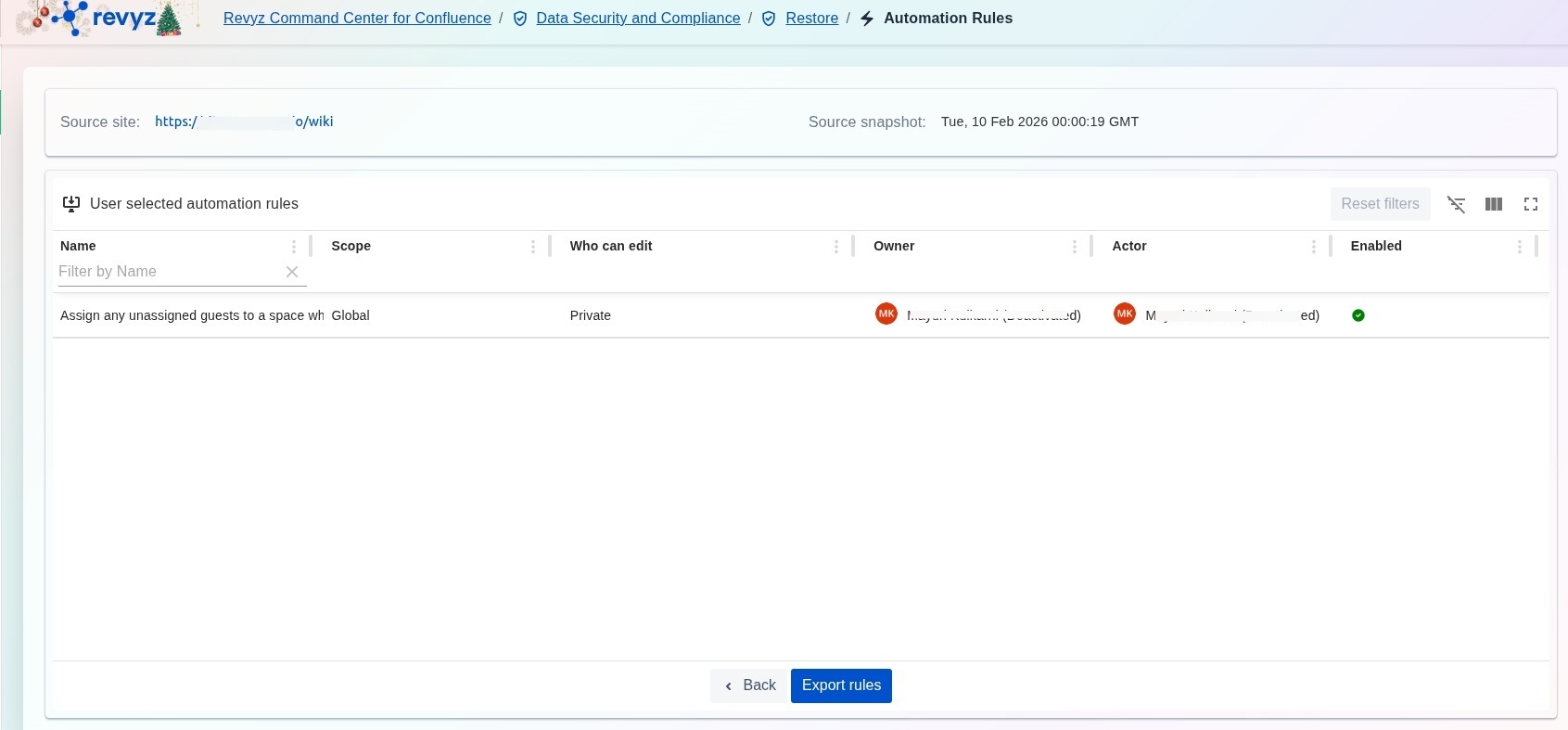Open Data Security and Compliance breadcrumb
This screenshot has width=1568, height=730.
point(638,19)
